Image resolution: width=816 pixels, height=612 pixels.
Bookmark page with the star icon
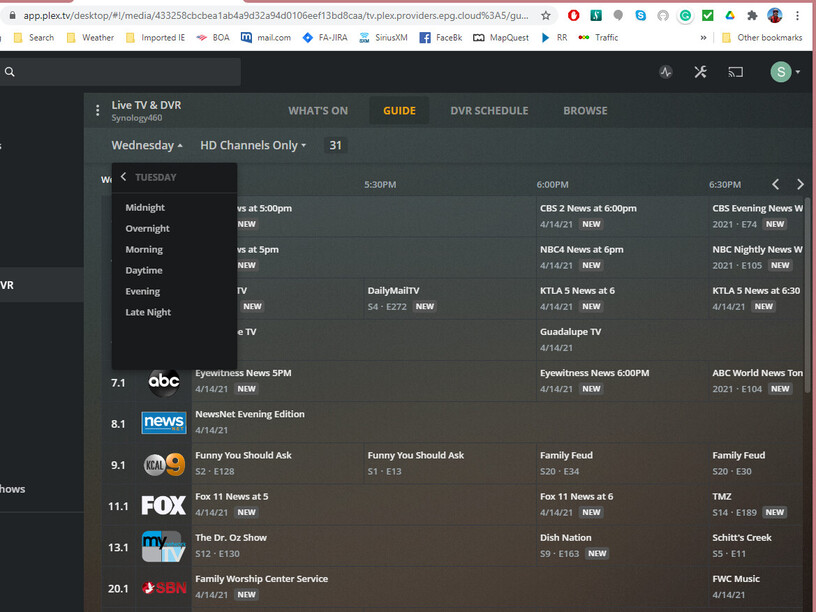[x=545, y=16]
